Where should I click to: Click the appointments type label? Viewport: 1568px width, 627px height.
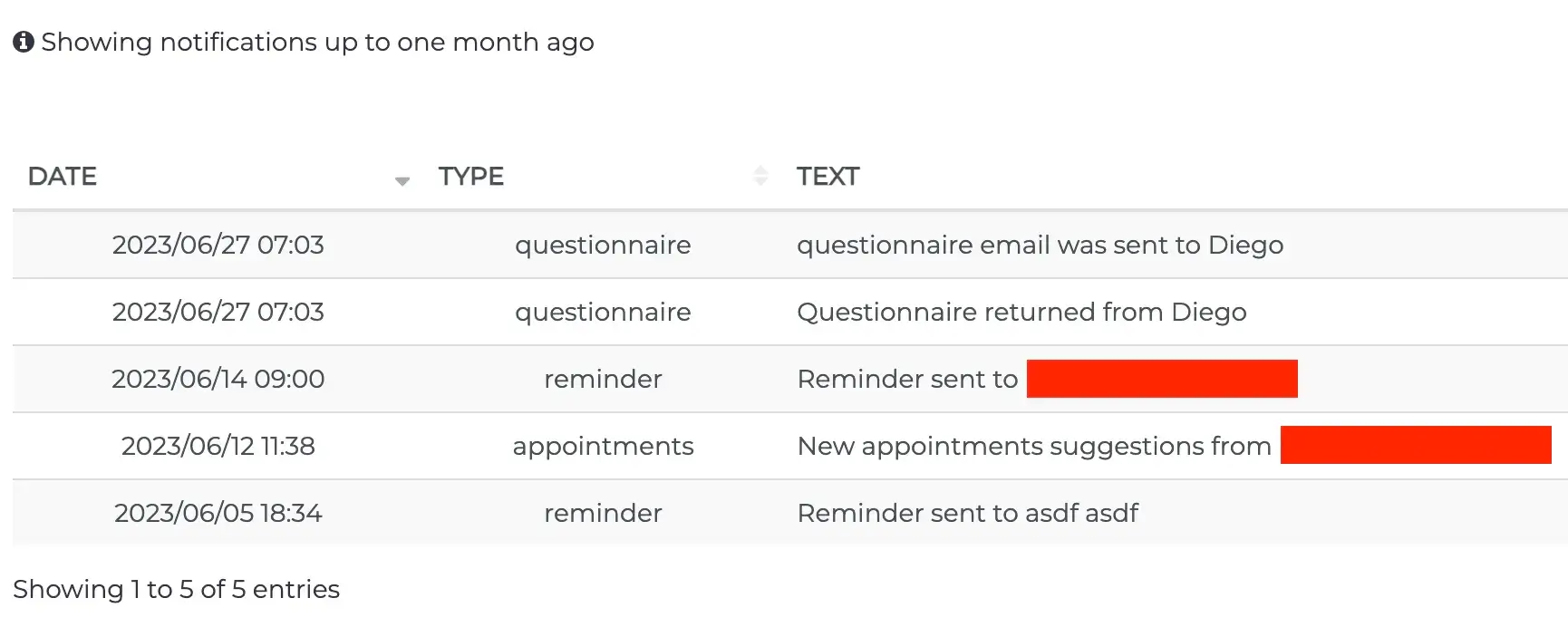pyautogui.click(x=602, y=446)
